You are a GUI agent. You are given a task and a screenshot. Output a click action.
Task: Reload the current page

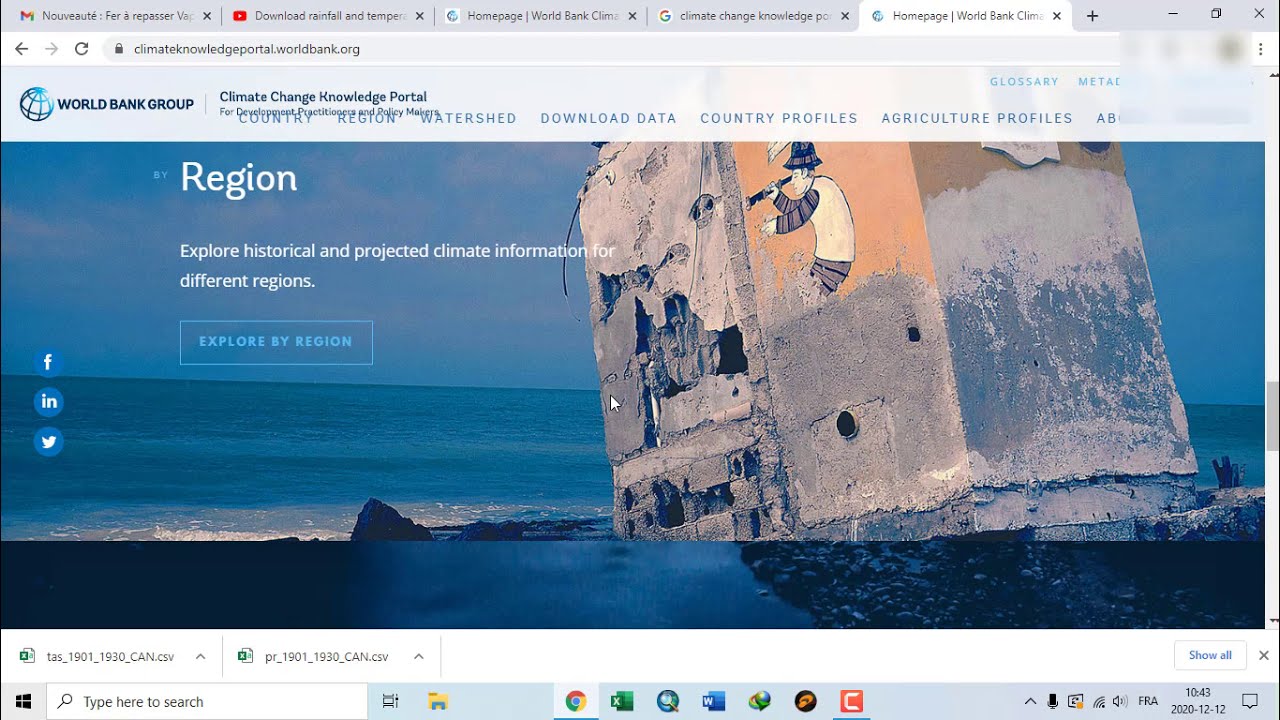82,49
